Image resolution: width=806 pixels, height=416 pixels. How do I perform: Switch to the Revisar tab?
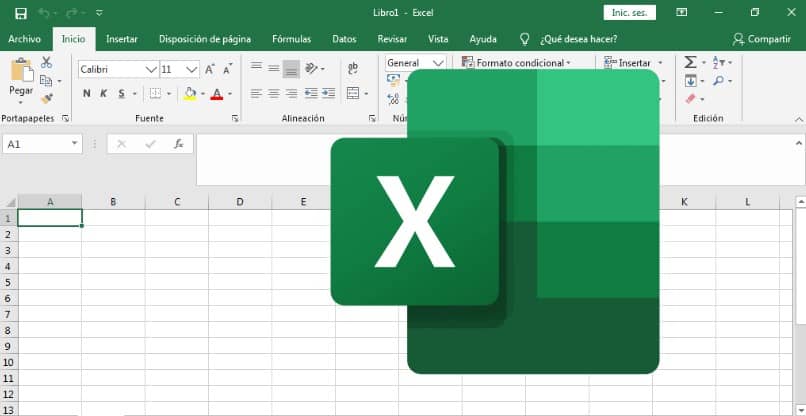point(392,39)
